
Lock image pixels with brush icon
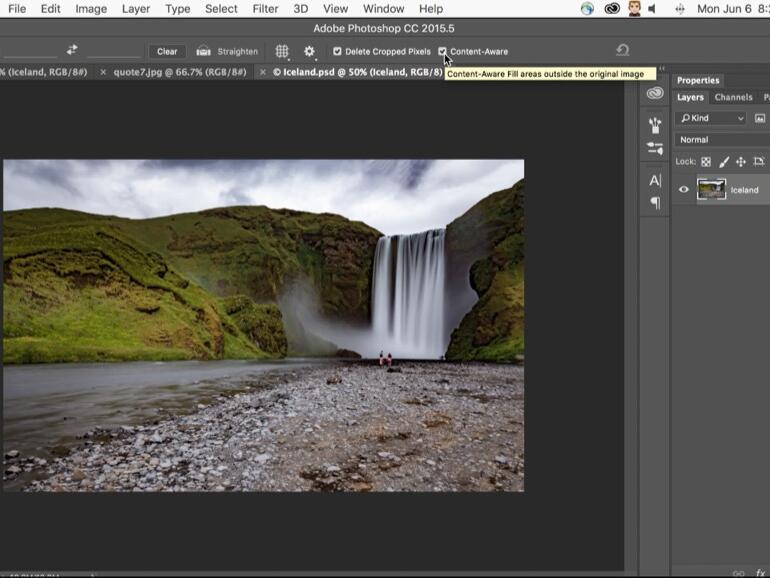(x=724, y=161)
